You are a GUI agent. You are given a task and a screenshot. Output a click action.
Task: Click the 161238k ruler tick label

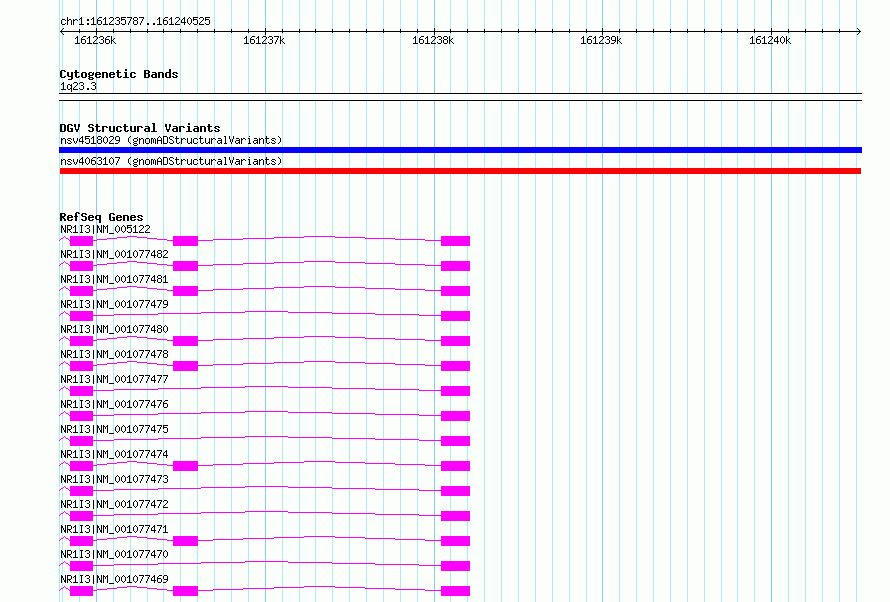(433, 40)
